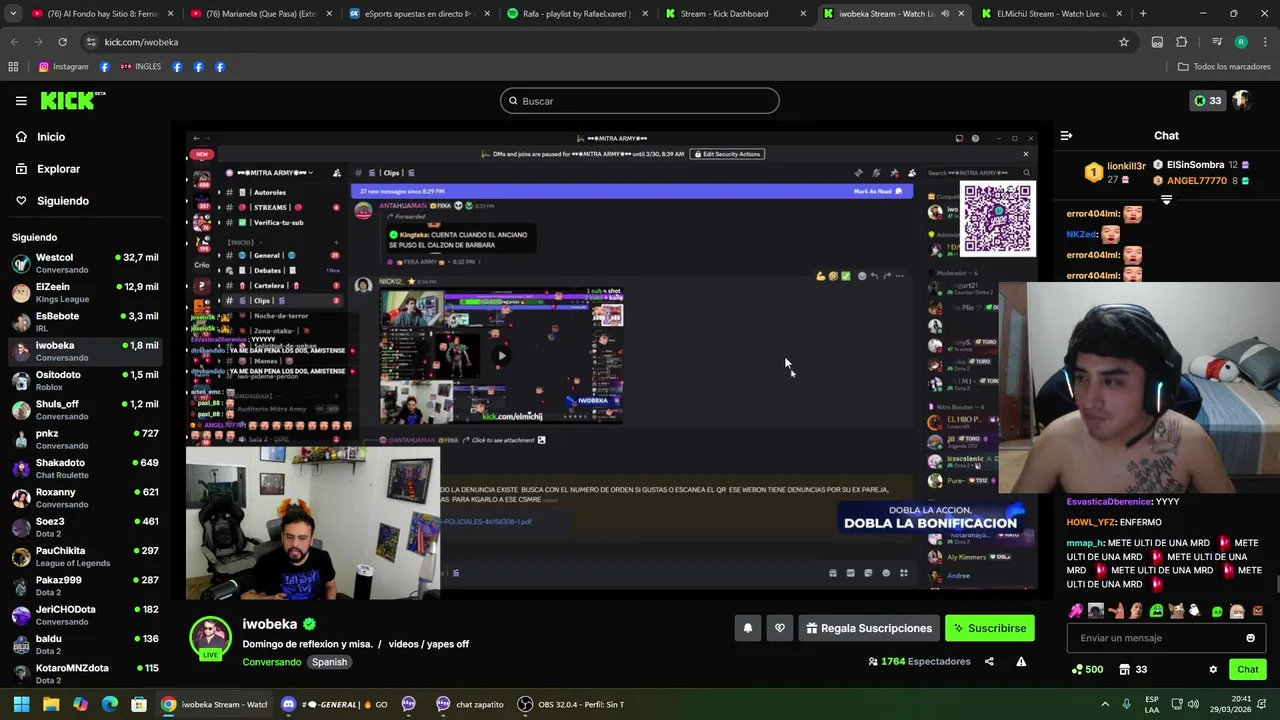Select pink popsicle emote in quick emotes

1075,611
